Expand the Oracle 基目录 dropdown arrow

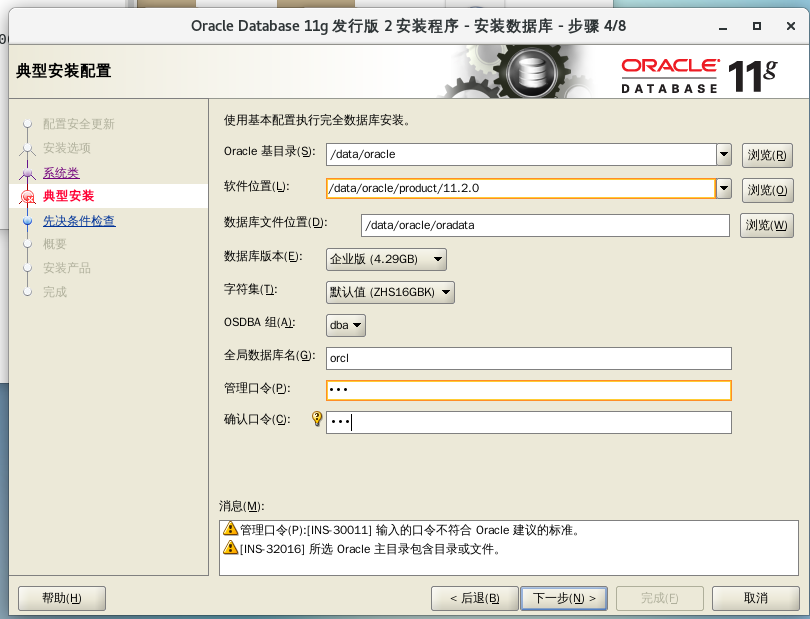point(724,154)
